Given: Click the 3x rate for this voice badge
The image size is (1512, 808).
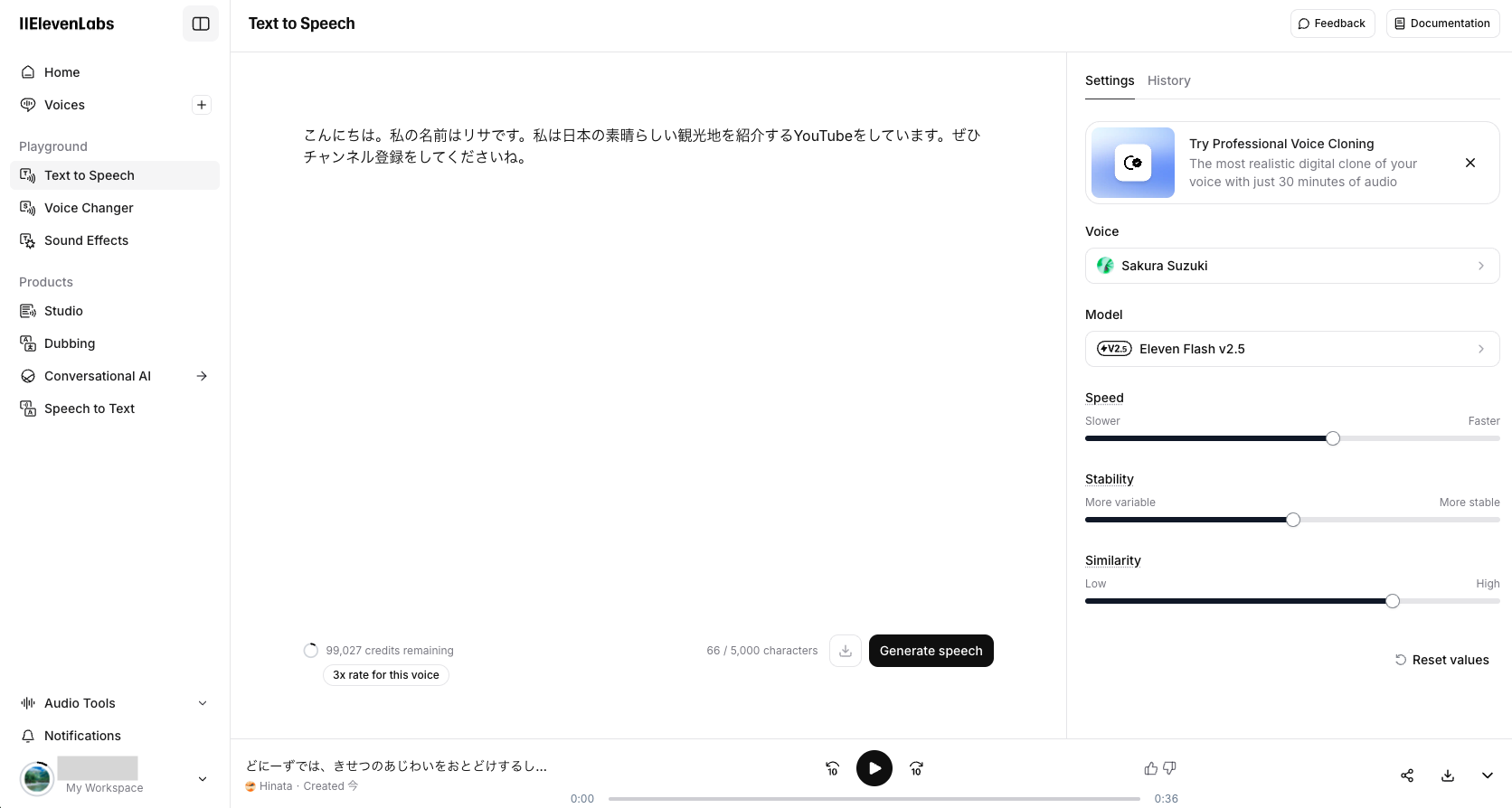Looking at the screenshot, I should [386, 675].
